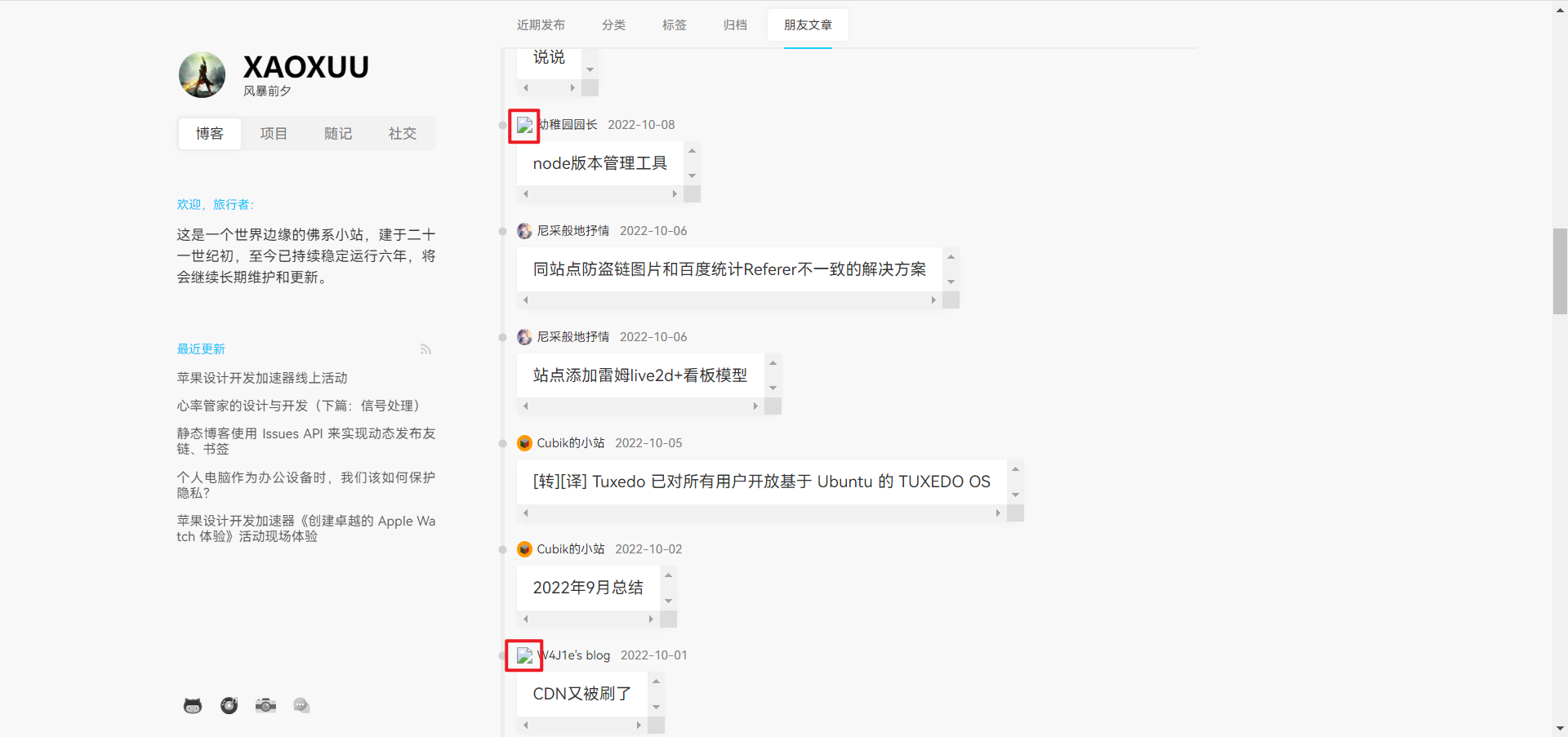Click Cubik的小站 author name dated 2022-10-02
This screenshot has width=1568, height=737.
click(x=571, y=549)
